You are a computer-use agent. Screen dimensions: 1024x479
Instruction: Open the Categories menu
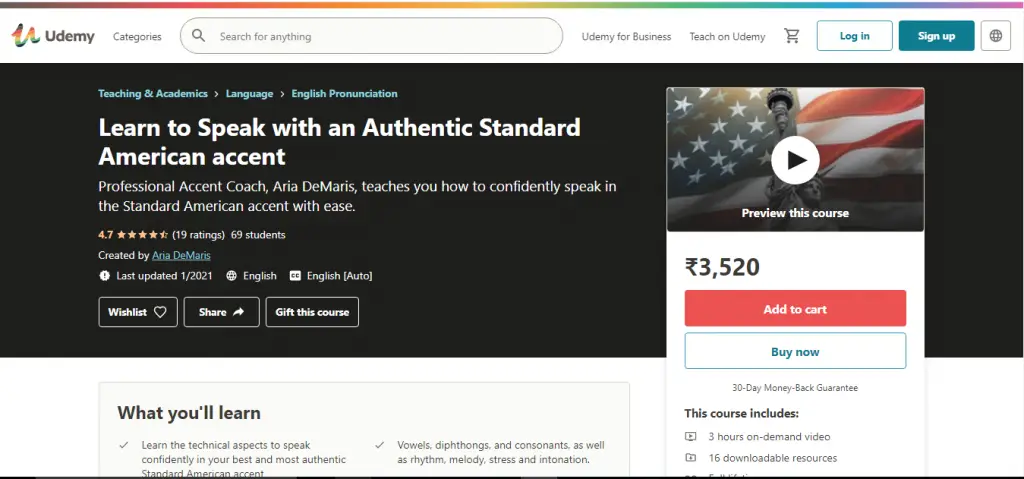tap(137, 37)
